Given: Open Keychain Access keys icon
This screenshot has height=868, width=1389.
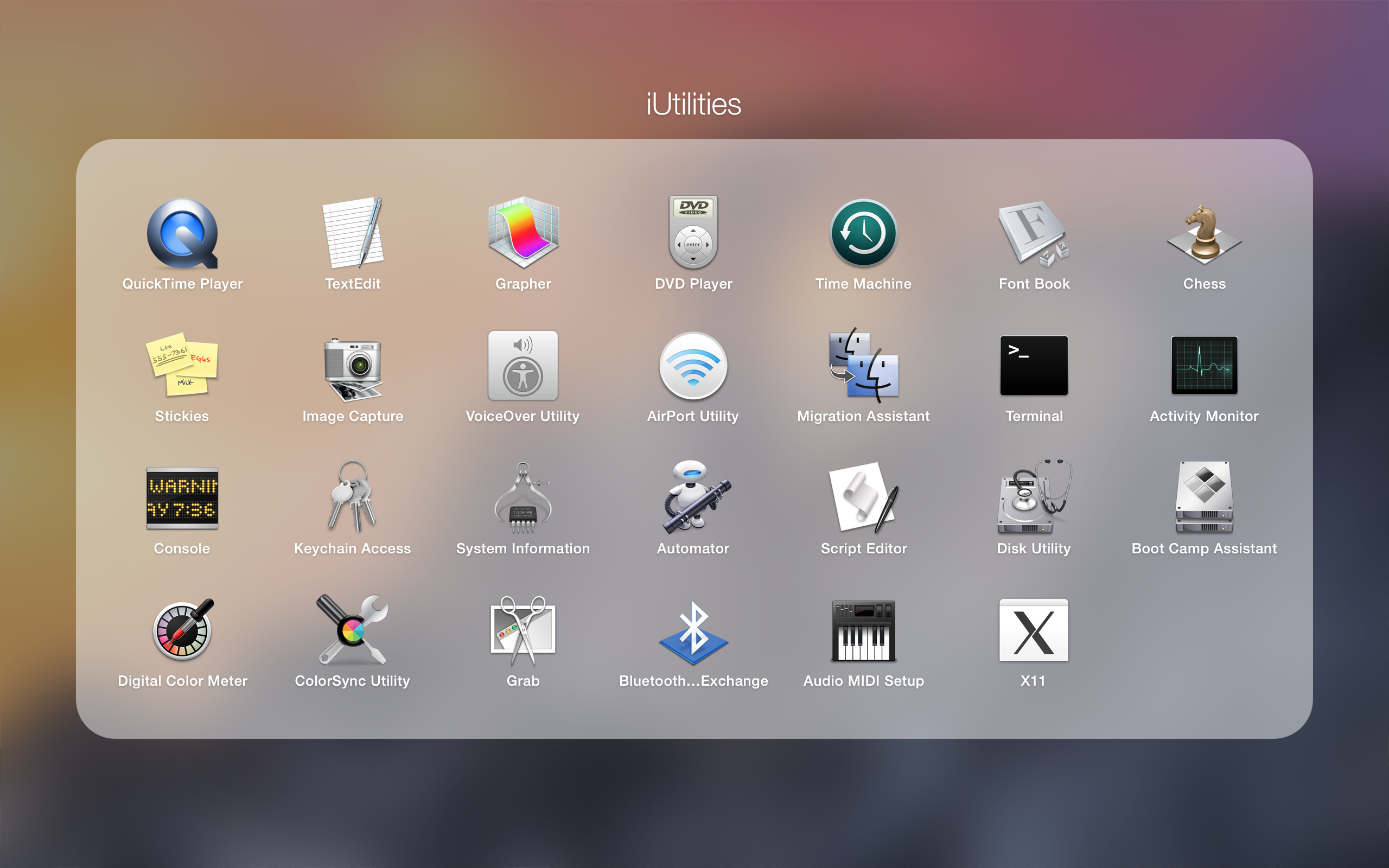Looking at the screenshot, I should 353,496.
